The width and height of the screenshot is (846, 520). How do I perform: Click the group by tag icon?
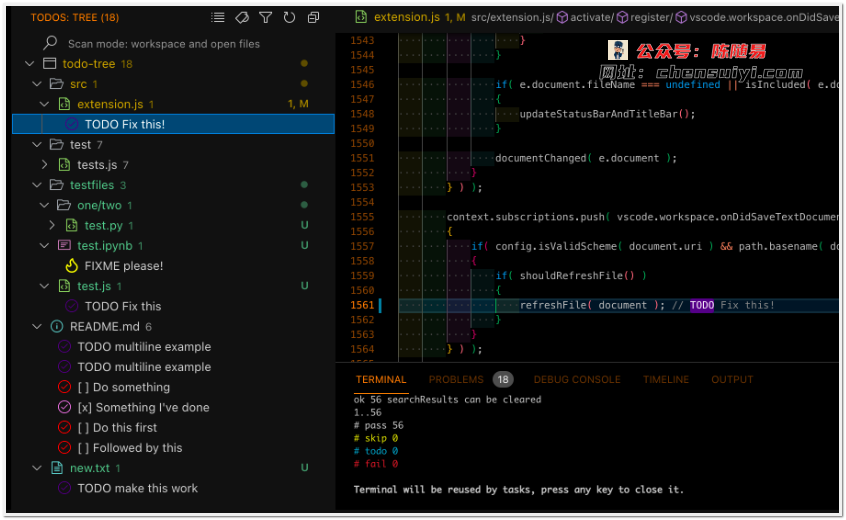(242, 18)
